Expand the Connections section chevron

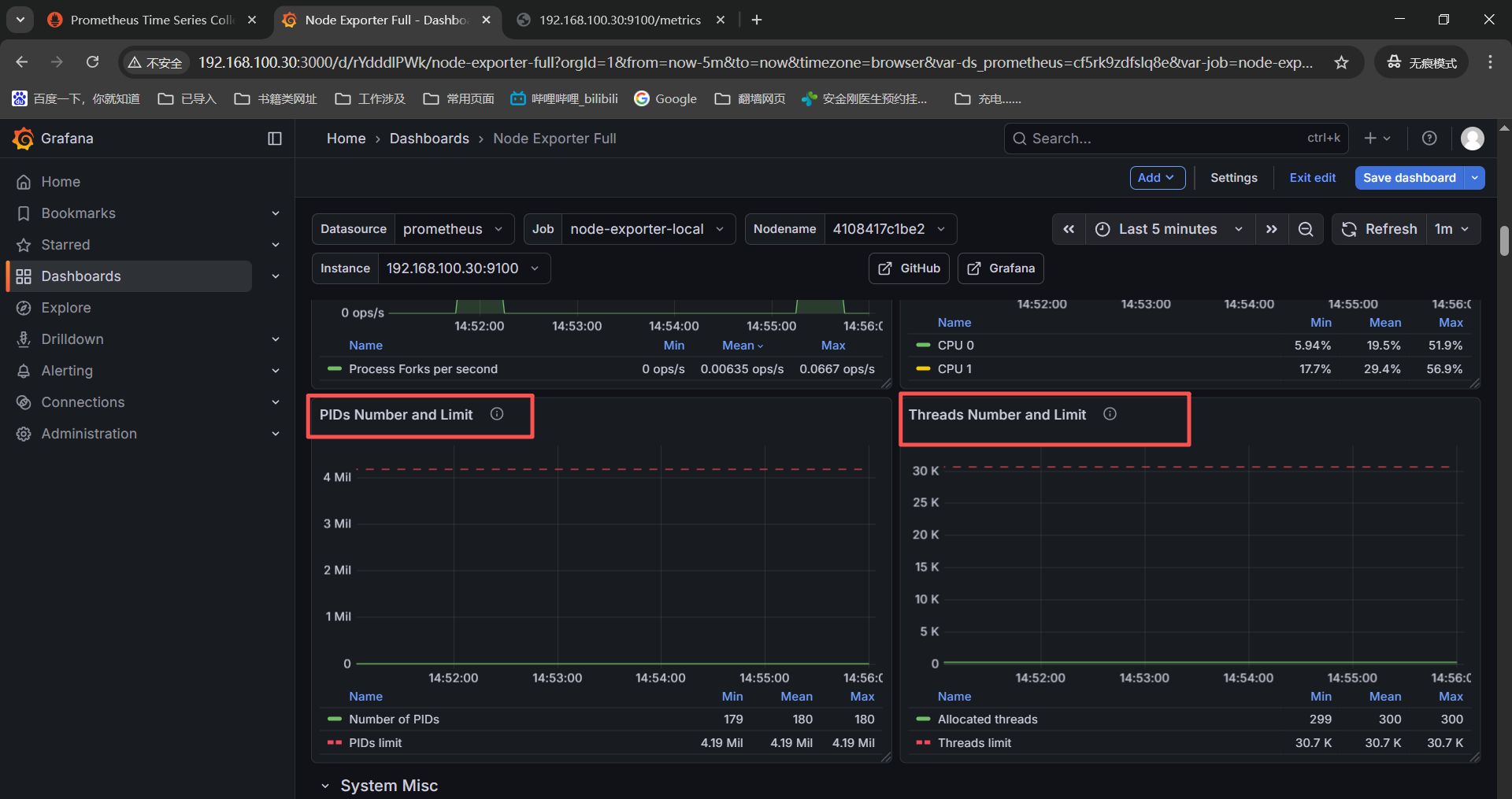click(x=276, y=402)
